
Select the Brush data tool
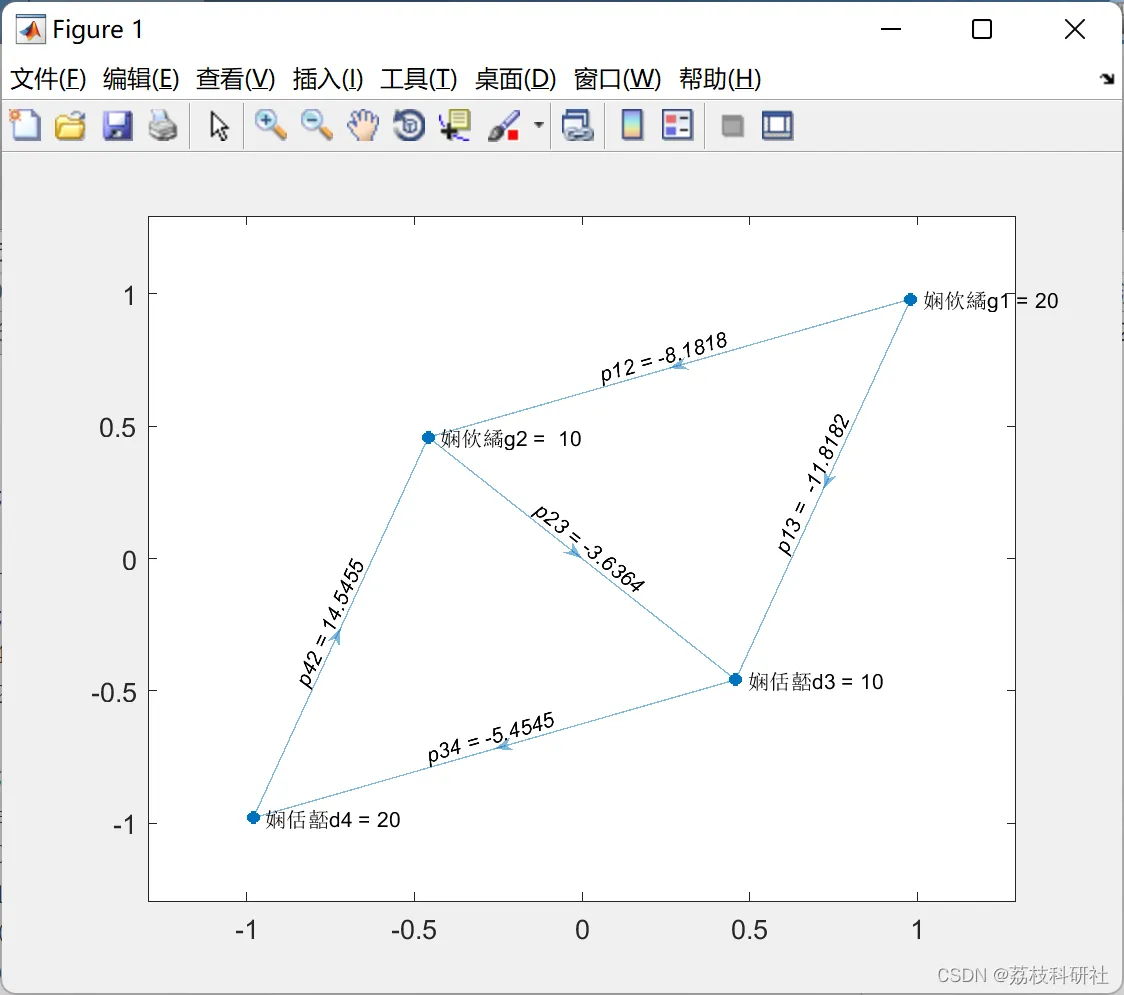504,125
